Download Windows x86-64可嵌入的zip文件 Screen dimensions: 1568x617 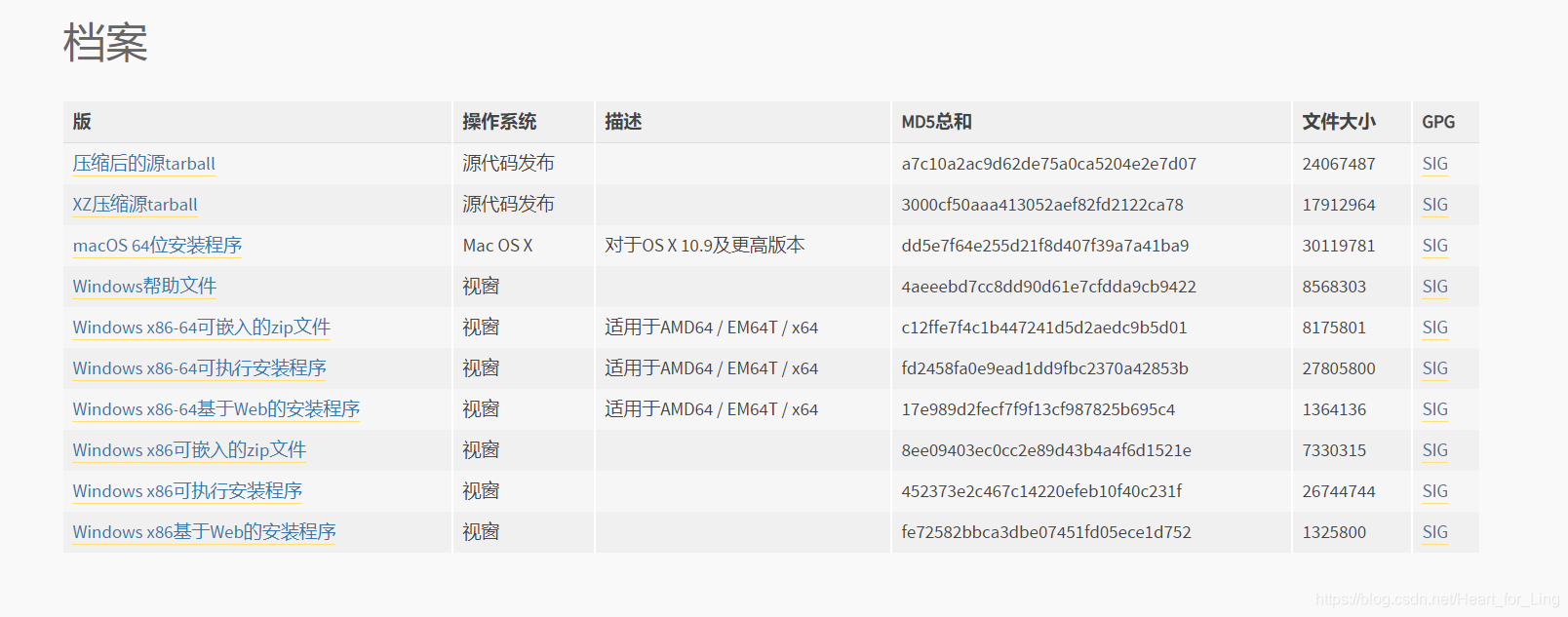[x=202, y=328]
